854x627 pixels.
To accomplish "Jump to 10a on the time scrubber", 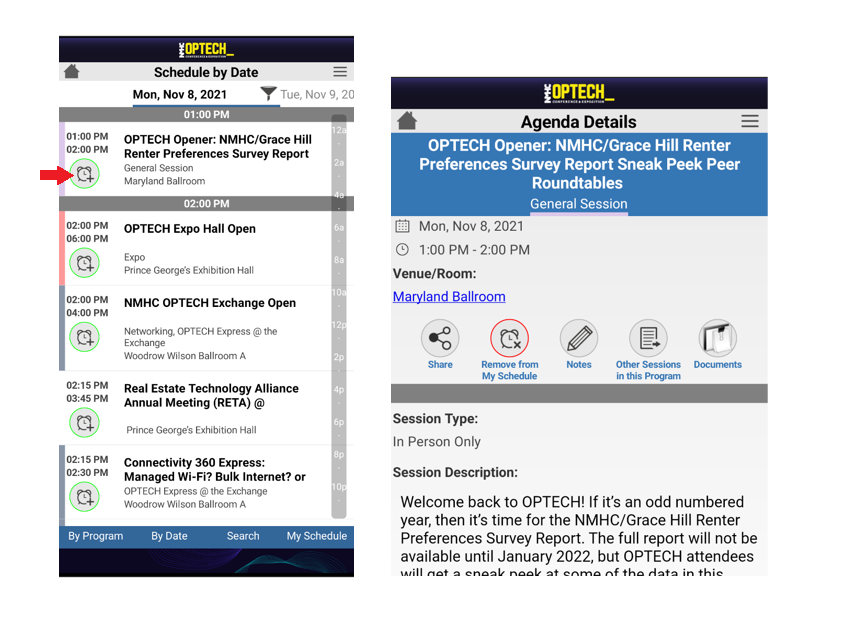I will click(x=339, y=293).
